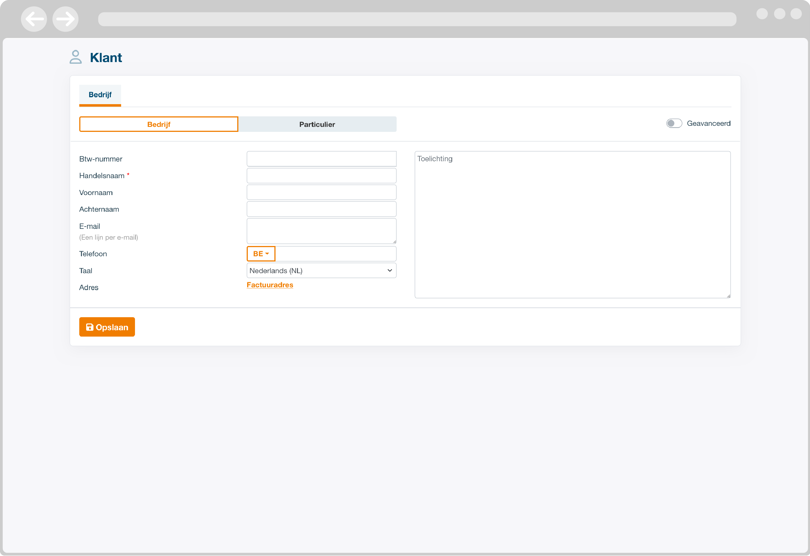Click the browser forward arrow icon
Screen dimensions: 810x556
(66, 19)
